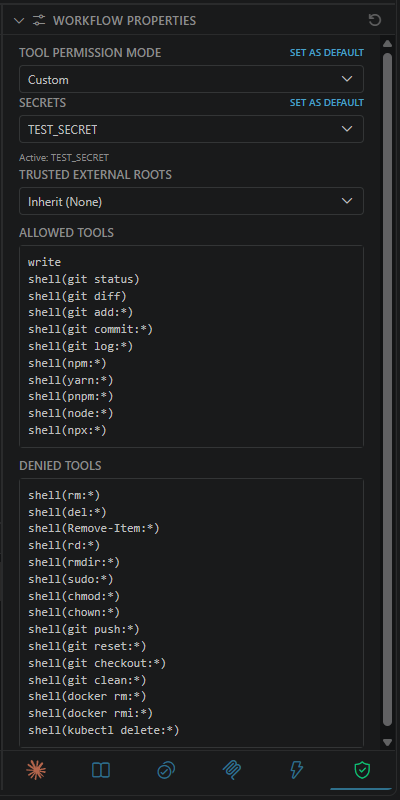
Task: Click the 'DENIED TOOLS' heading
Action: pyautogui.click(x=60, y=466)
